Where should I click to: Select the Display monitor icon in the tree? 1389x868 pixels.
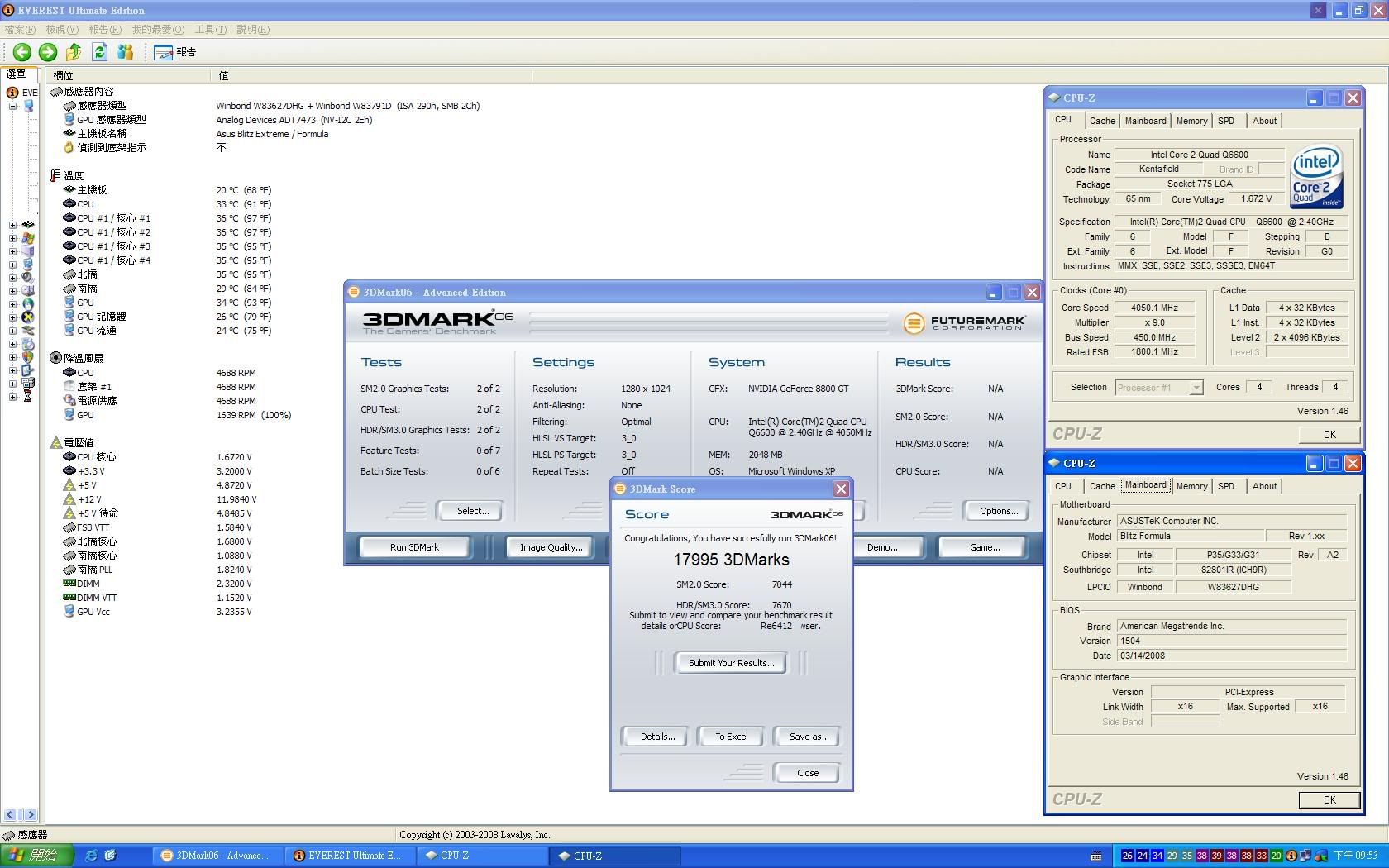tap(28, 265)
